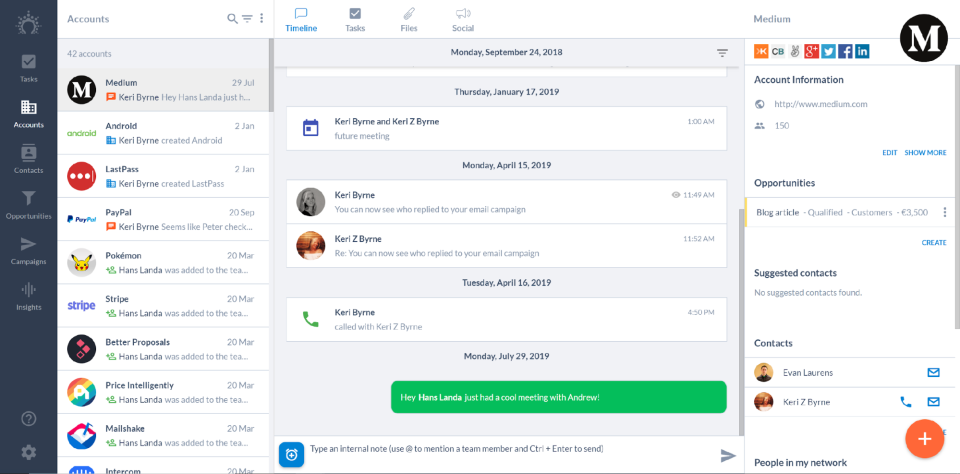Open Tasks in the left sidebar
960x474 pixels.
[x=28, y=68]
